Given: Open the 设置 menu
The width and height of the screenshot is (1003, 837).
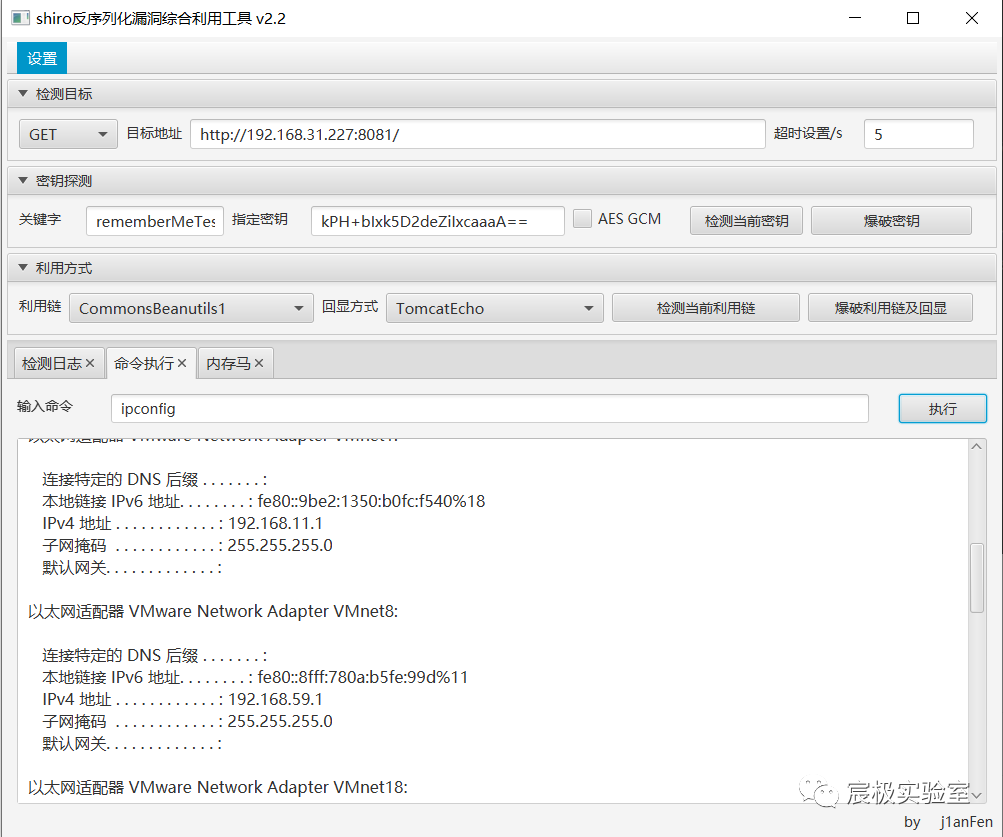Looking at the screenshot, I should click(42, 59).
